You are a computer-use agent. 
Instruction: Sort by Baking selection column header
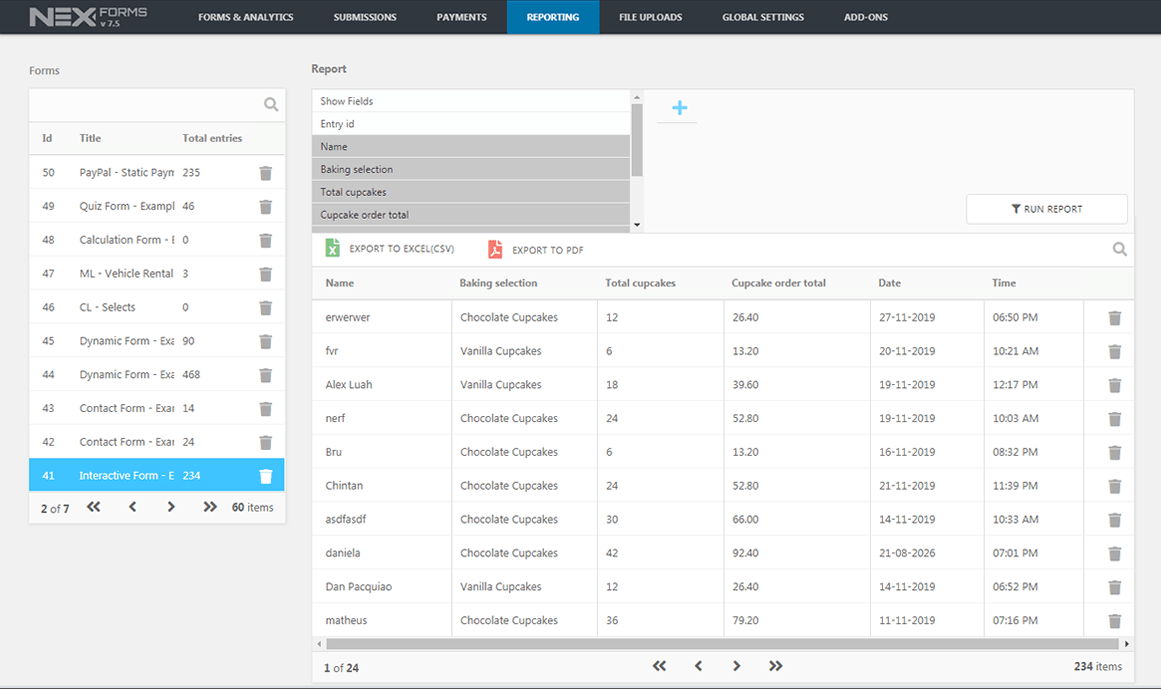pos(498,283)
